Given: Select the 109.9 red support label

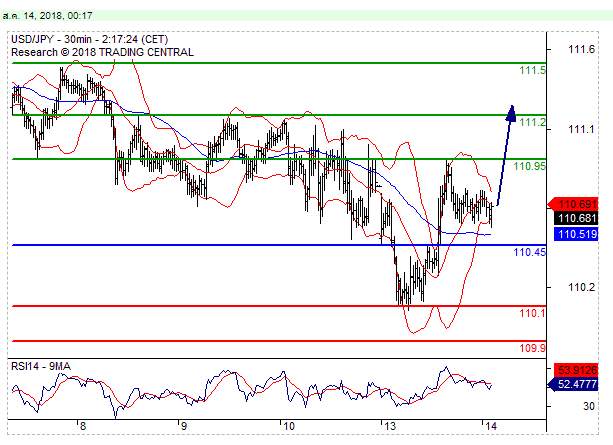Looking at the screenshot, I should pyautogui.click(x=532, y=348).
